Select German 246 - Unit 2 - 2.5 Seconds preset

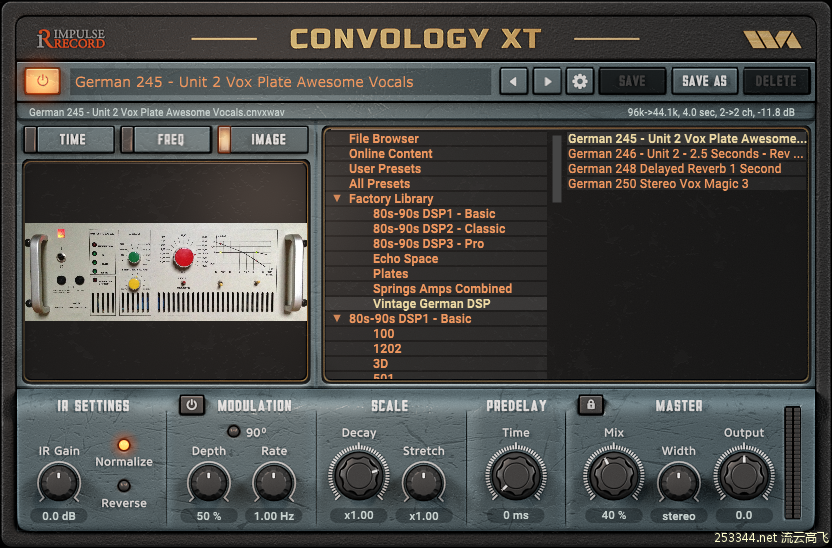click(x=687, y=153)
